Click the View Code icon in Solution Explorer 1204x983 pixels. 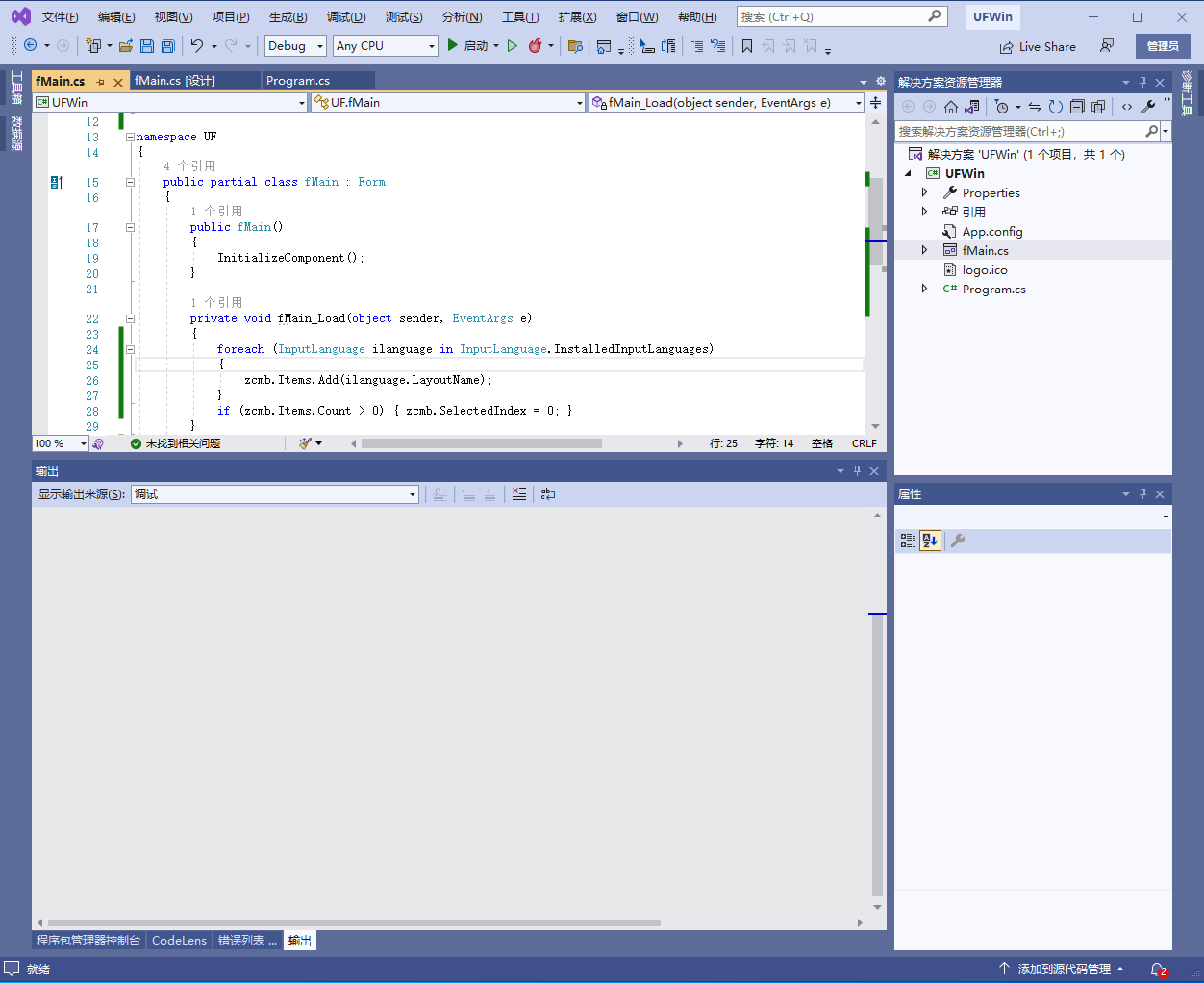1127,107
